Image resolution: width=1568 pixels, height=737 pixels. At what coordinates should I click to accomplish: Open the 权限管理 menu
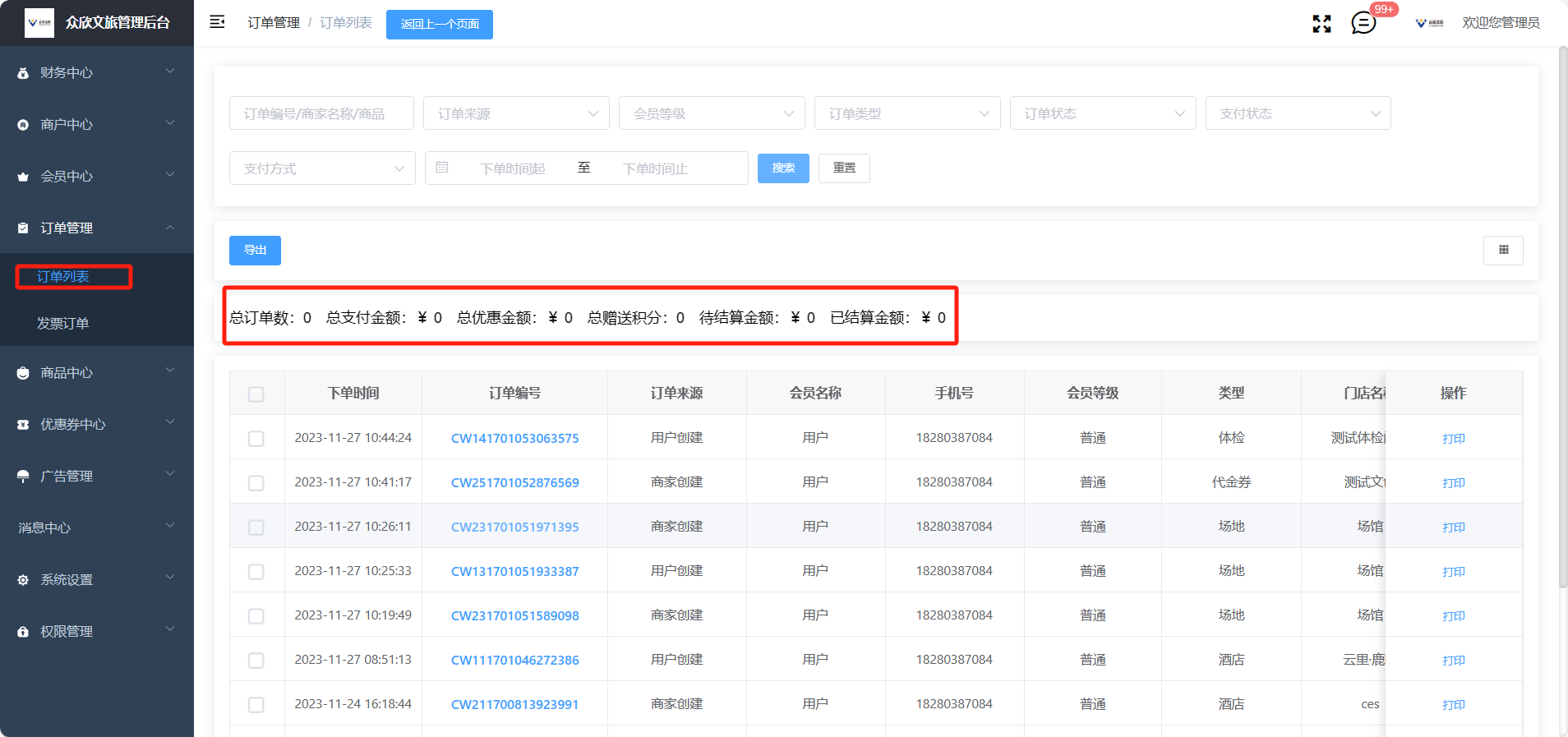(x=97, y=632)
